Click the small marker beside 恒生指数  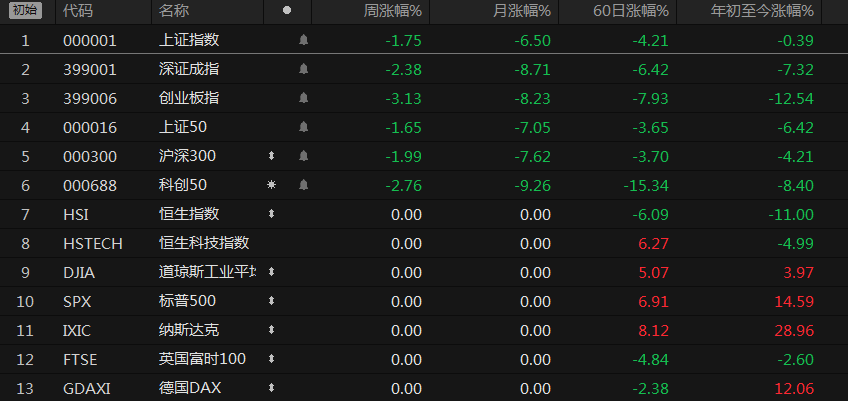tap(271, 214)
